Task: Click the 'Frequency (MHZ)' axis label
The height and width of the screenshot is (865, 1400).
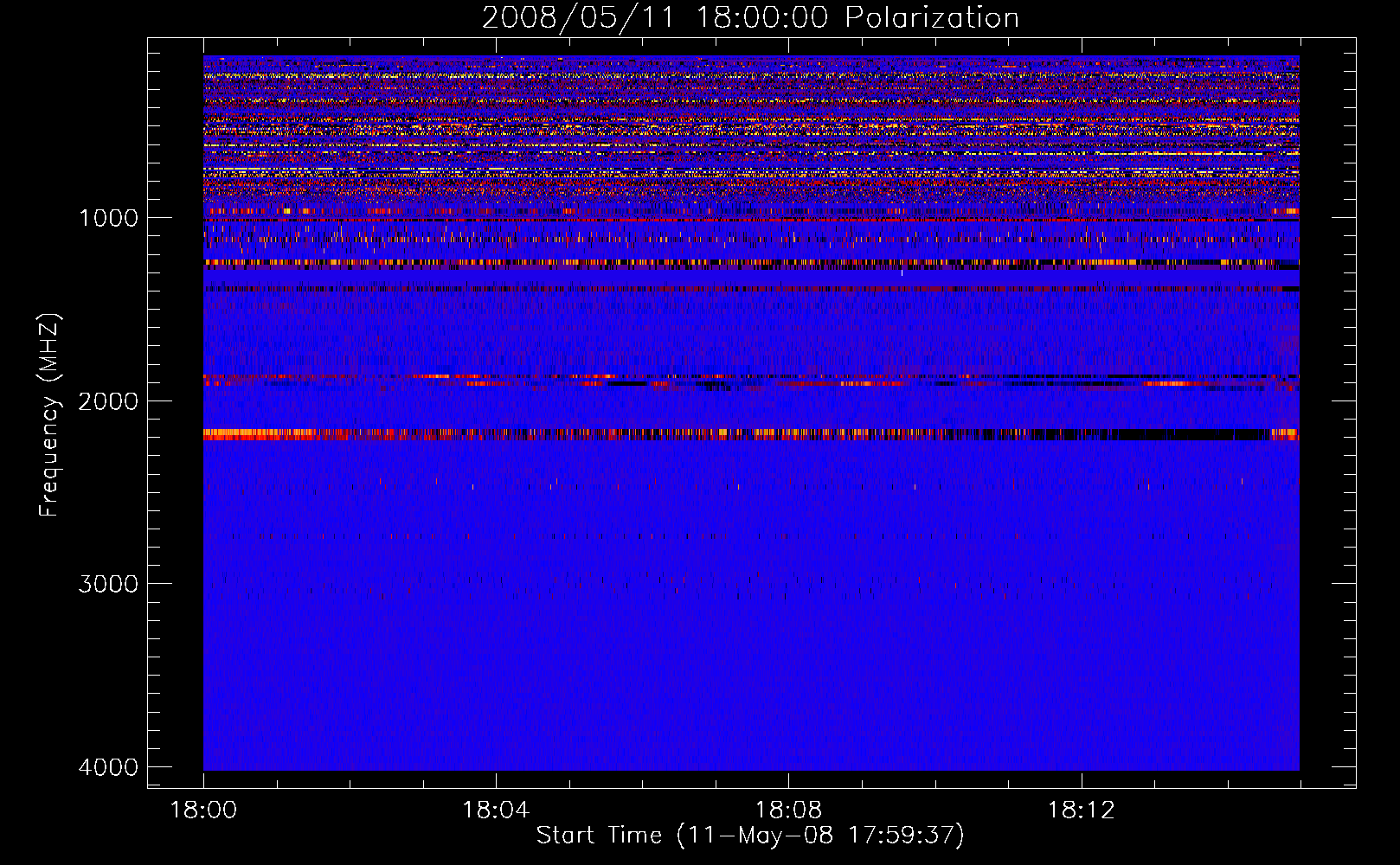Action: coord(49,415)
